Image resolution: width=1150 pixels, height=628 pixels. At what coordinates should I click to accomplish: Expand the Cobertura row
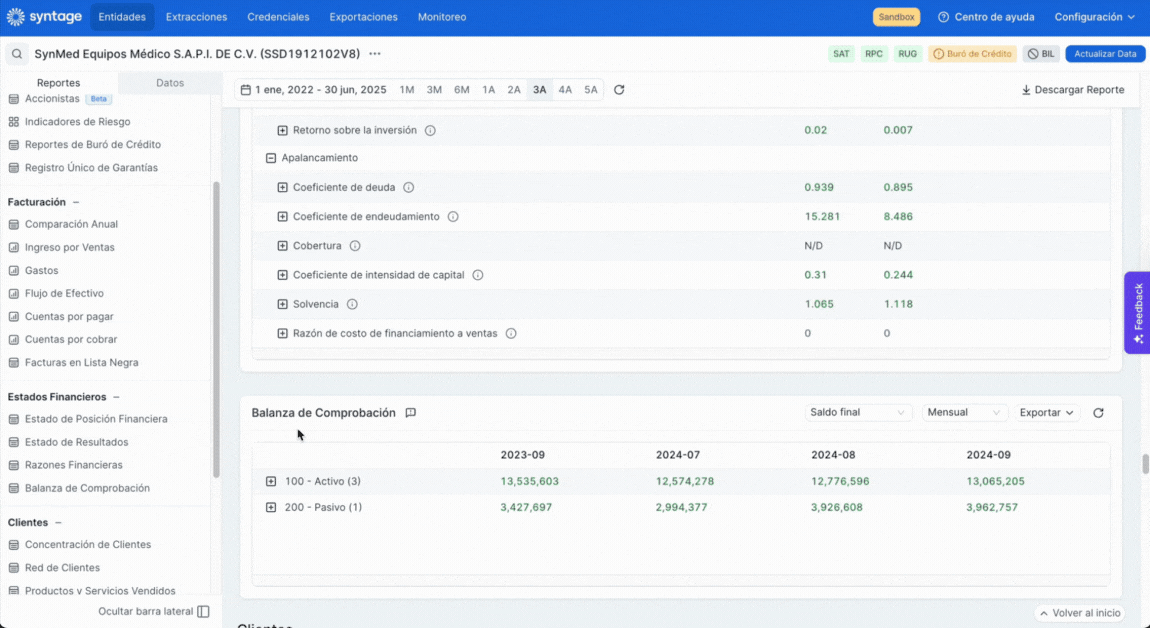point(282,246)
